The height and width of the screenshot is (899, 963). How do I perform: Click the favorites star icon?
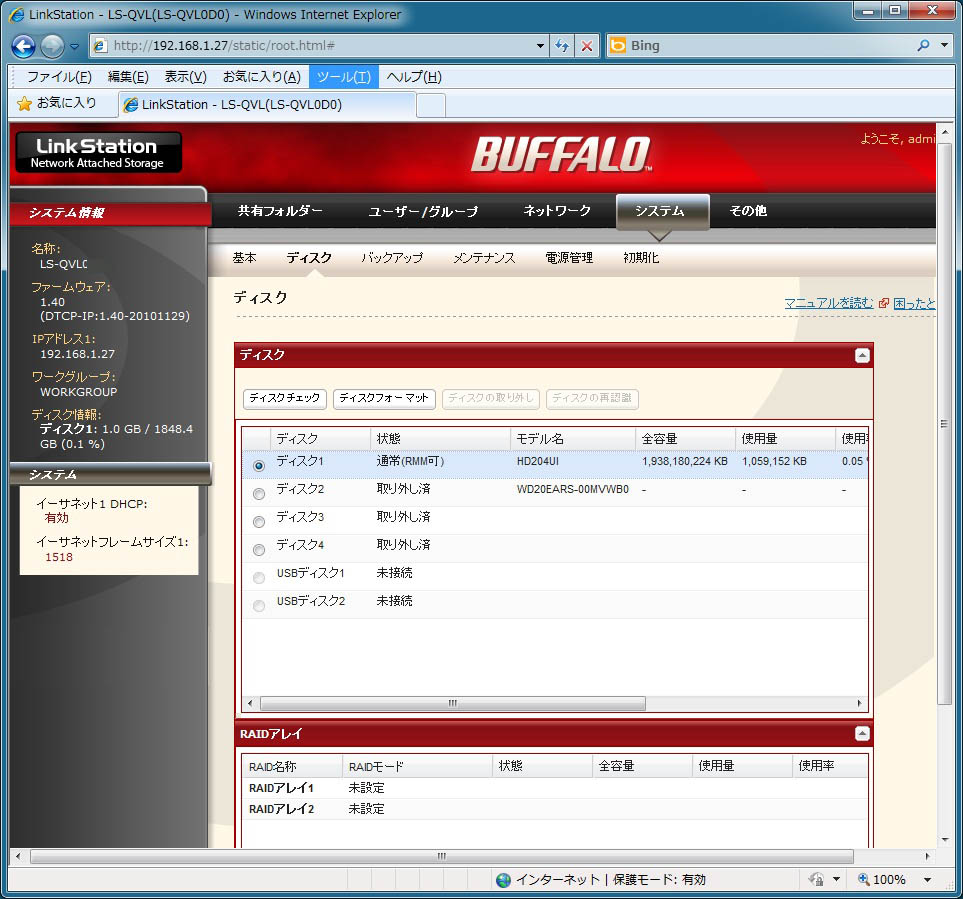(x=25, y=104)
